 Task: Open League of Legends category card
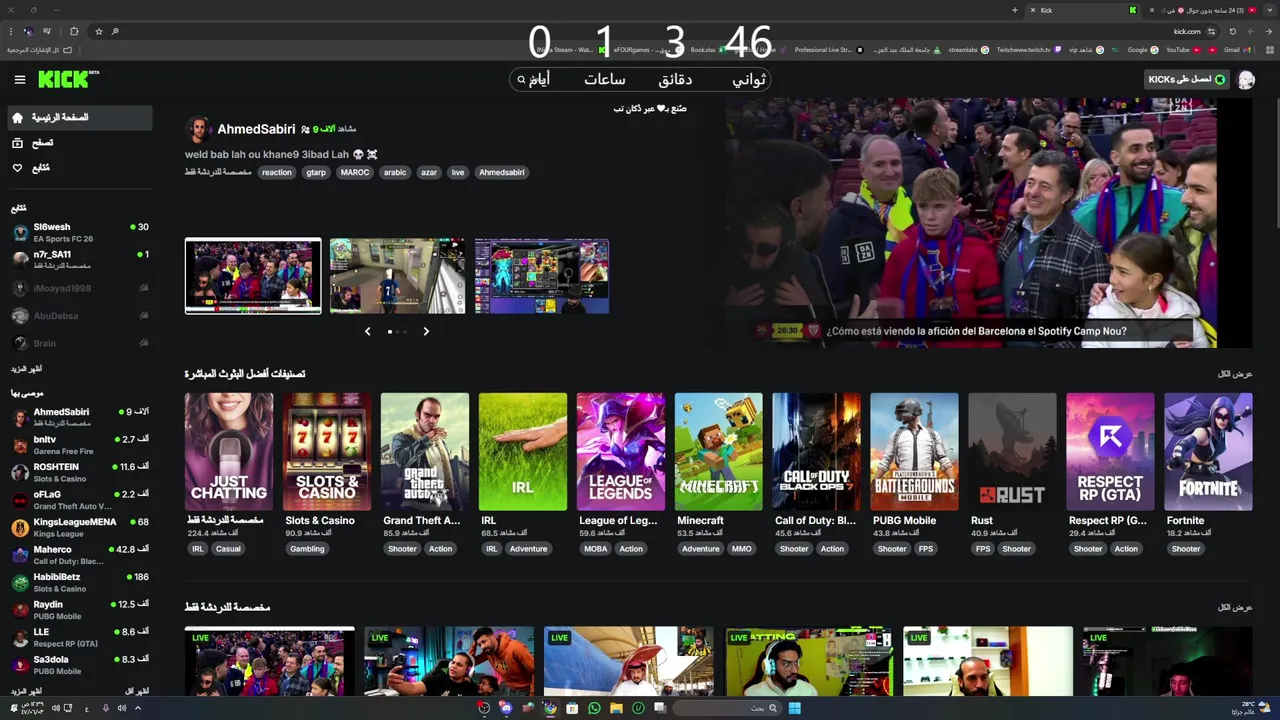tap(621, 451)
